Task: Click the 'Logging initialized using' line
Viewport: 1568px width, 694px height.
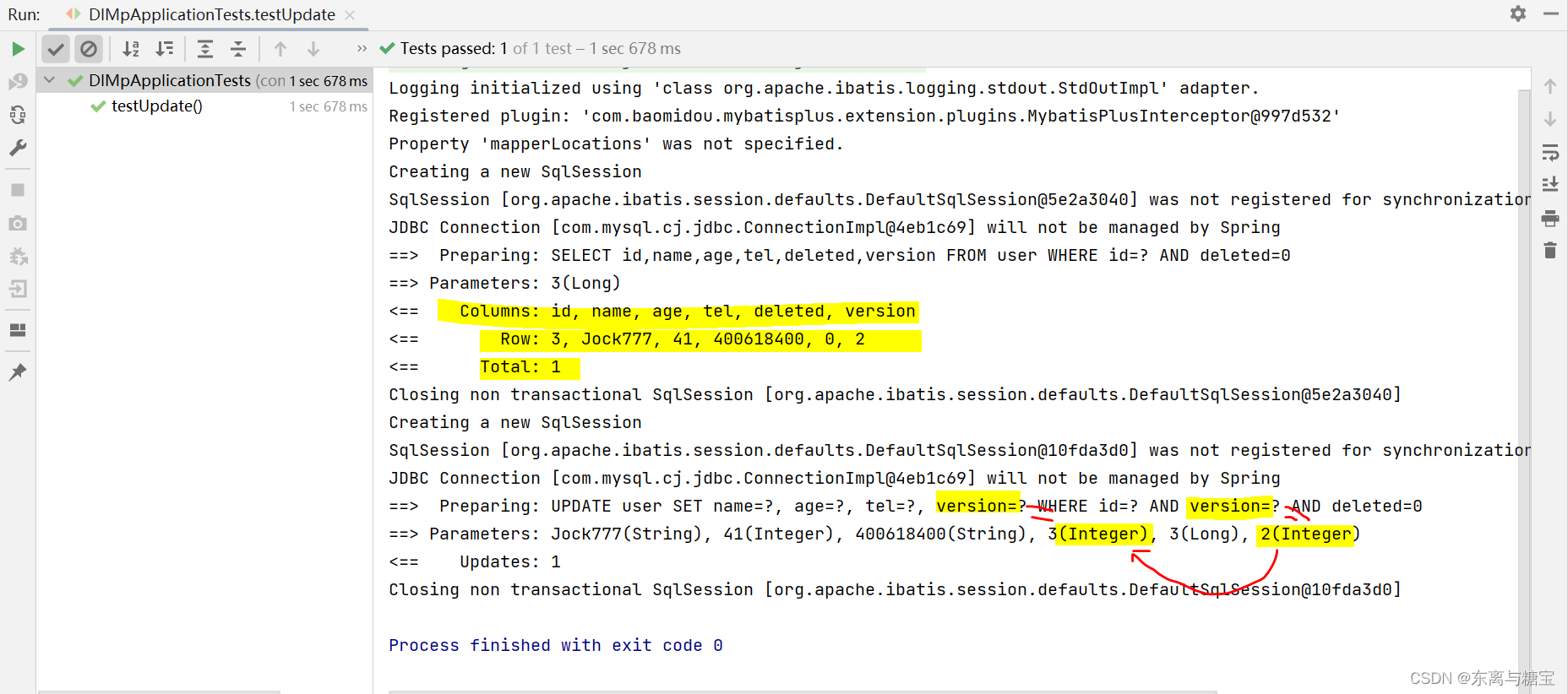Action: tap(824, 88)
